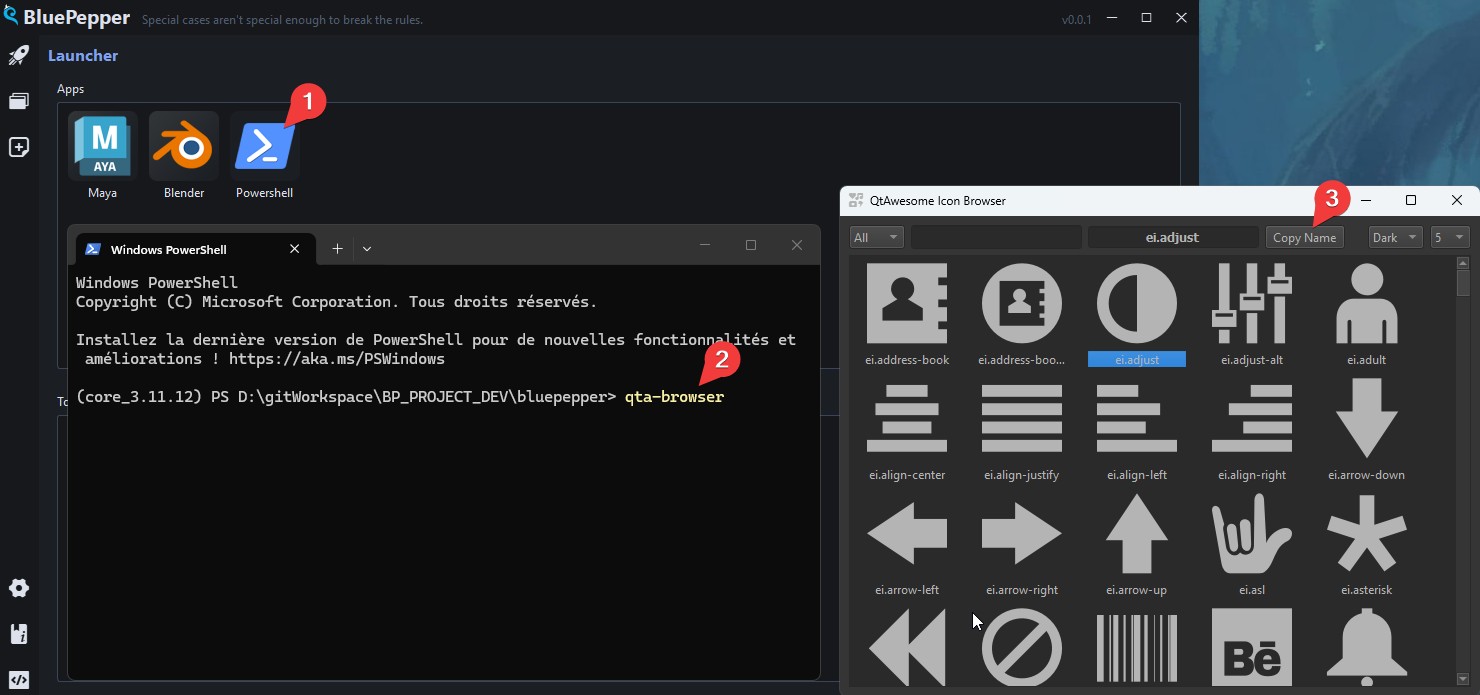Image resolution: width=1480 pixels, height=695 pixels.
Task: Open the All icon-set filter dropdown
Action: coord(877,238)
